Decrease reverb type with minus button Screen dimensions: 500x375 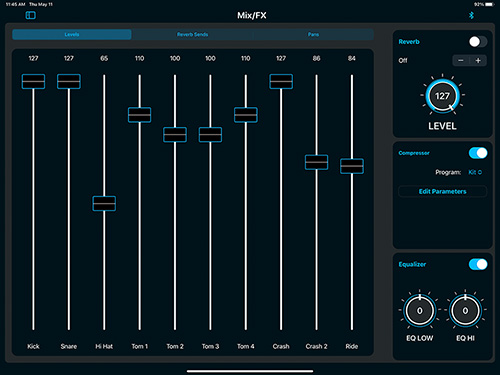click(461, 61)
